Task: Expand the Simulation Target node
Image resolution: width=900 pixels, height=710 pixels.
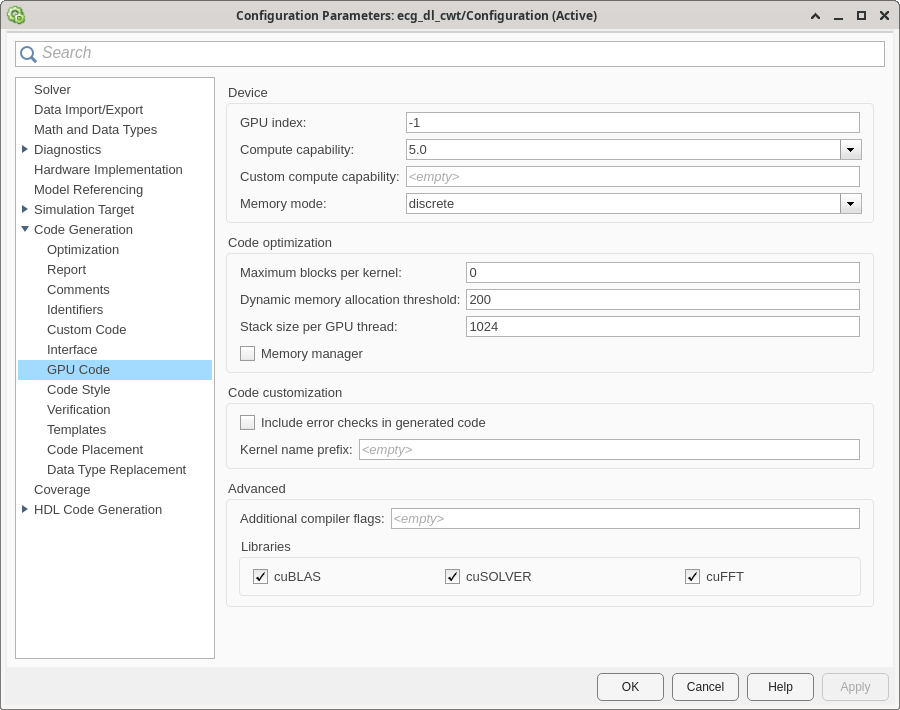Action: (25, 209)
